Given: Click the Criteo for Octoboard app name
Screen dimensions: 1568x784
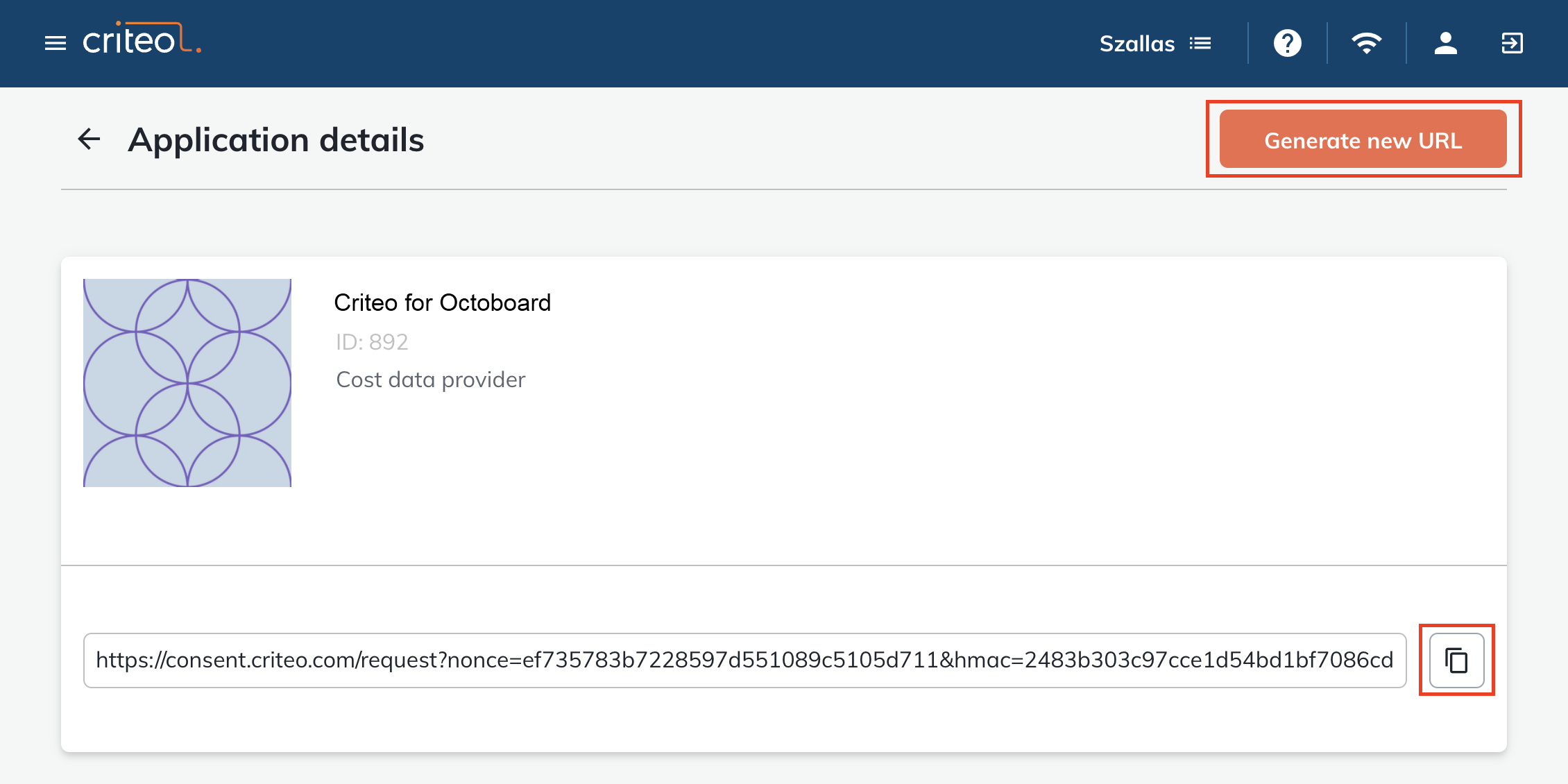Looking at the screenshot, I should tap(443, 302).
